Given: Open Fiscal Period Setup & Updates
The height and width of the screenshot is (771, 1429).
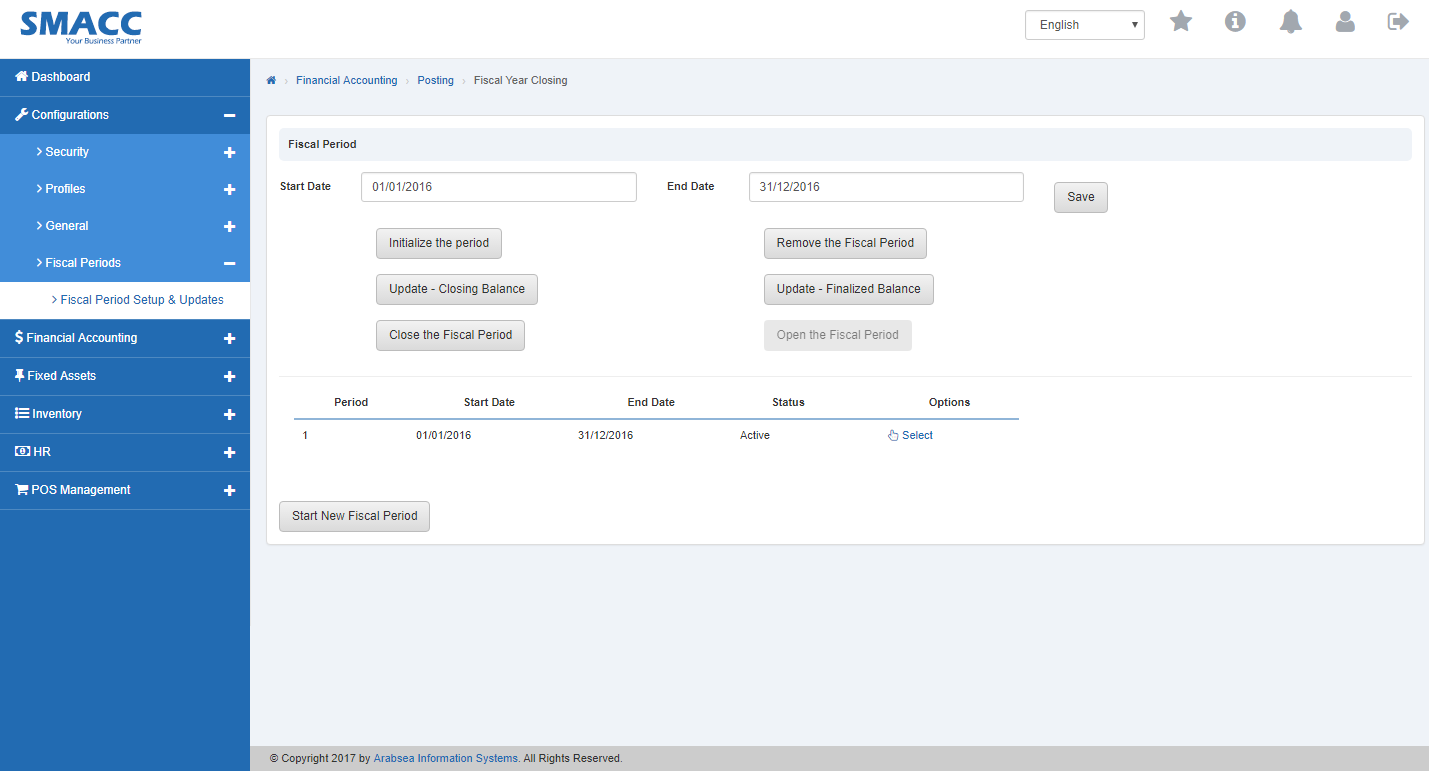Looking at the screenshot, I should click(141, 300).
